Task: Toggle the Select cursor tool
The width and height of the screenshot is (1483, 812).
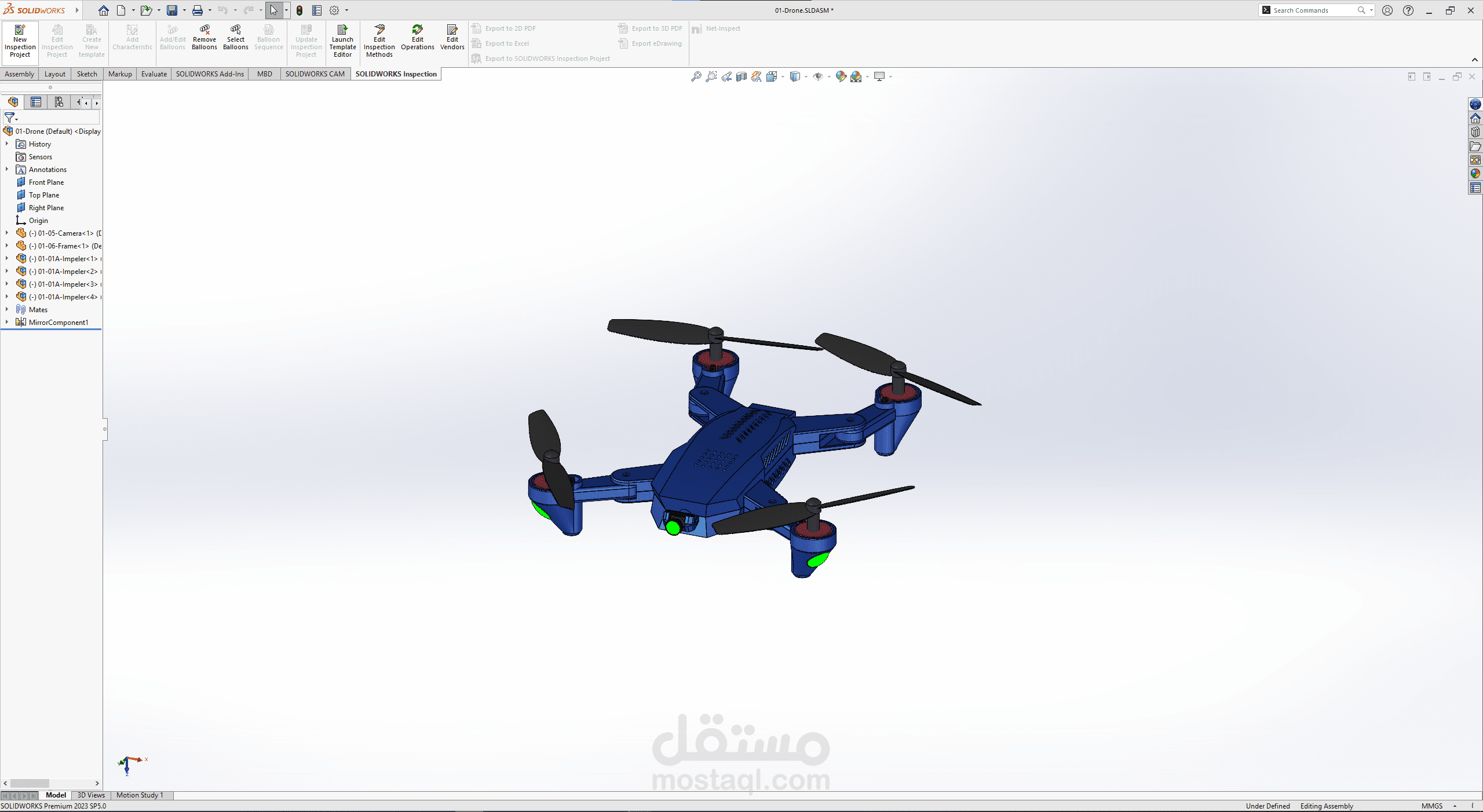Action: 274,10
